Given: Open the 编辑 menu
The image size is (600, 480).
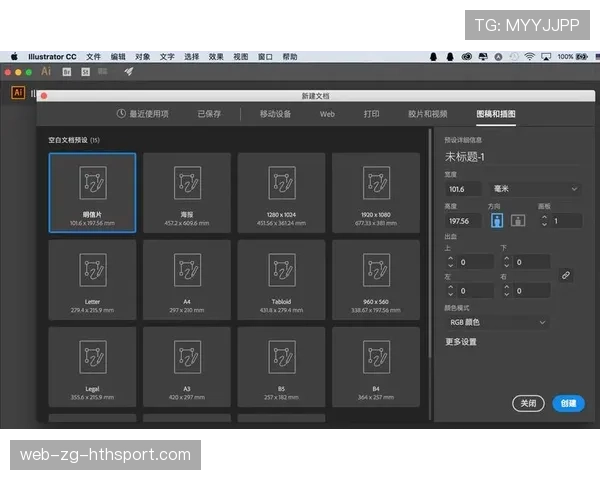Looking at the screenshot, I should 118,57.
